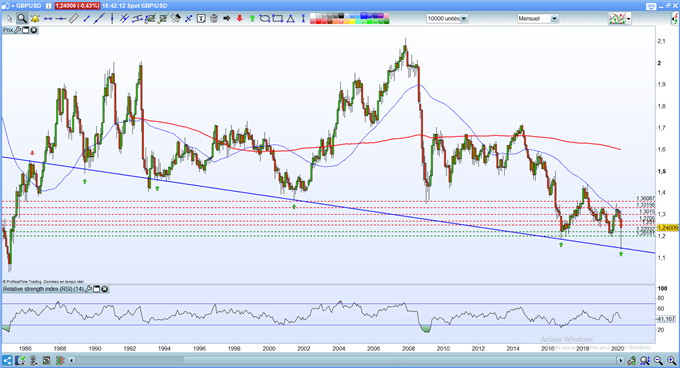This screenshot has height=368, width=680.
Task: Select the crossed lines tool
Action: (x=124, y=19)
